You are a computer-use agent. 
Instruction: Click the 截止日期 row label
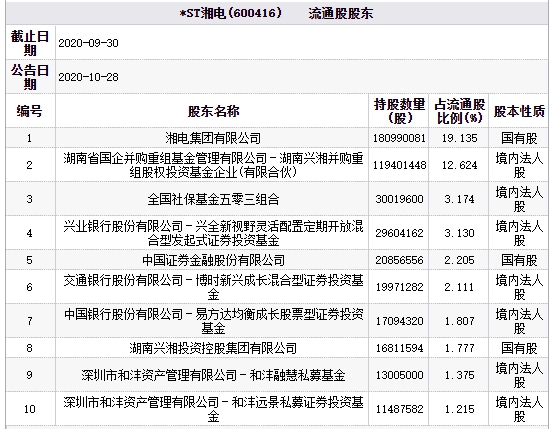coord(30,43)
